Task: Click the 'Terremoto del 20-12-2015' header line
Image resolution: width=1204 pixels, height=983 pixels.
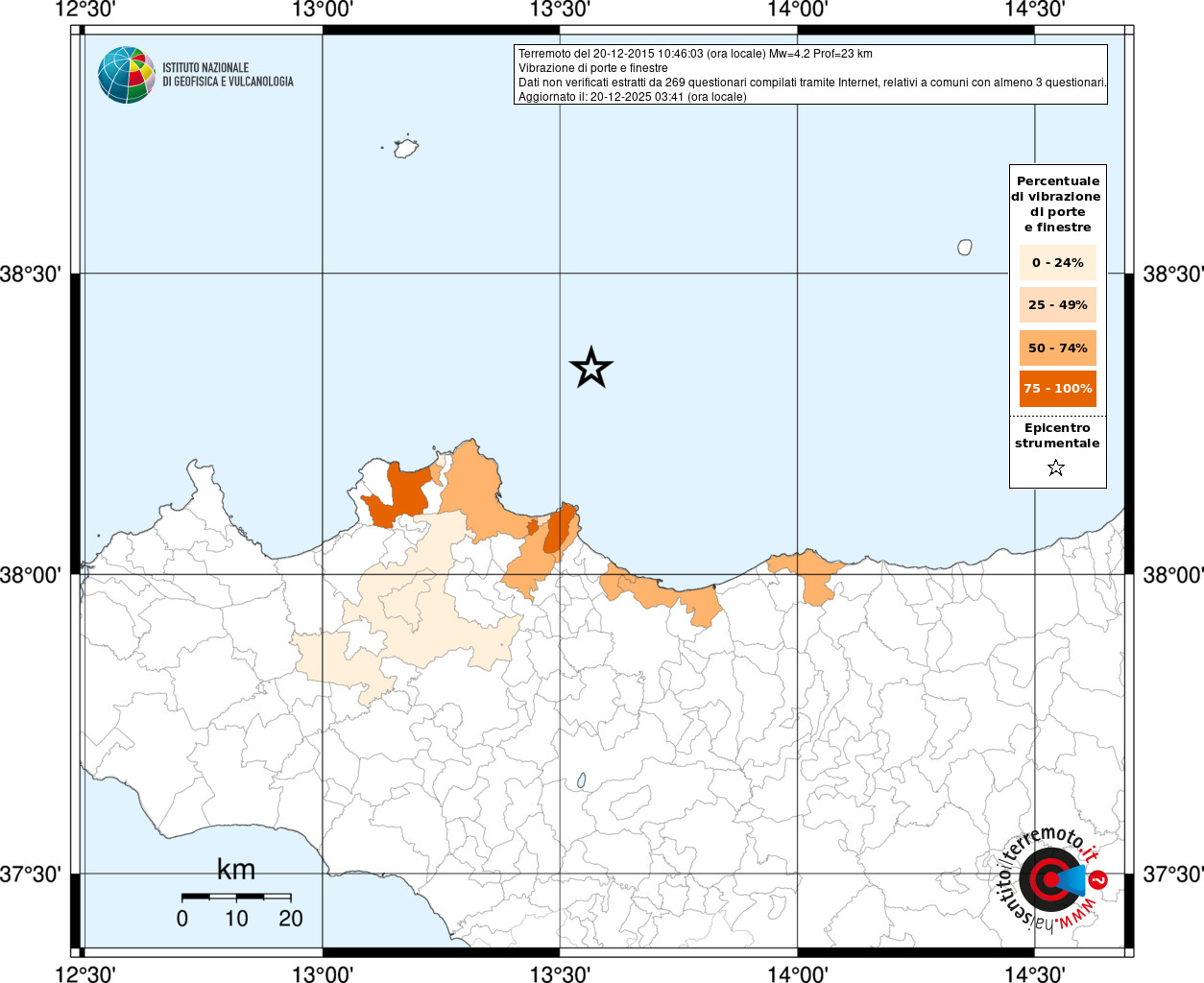Action: (695, 54)
